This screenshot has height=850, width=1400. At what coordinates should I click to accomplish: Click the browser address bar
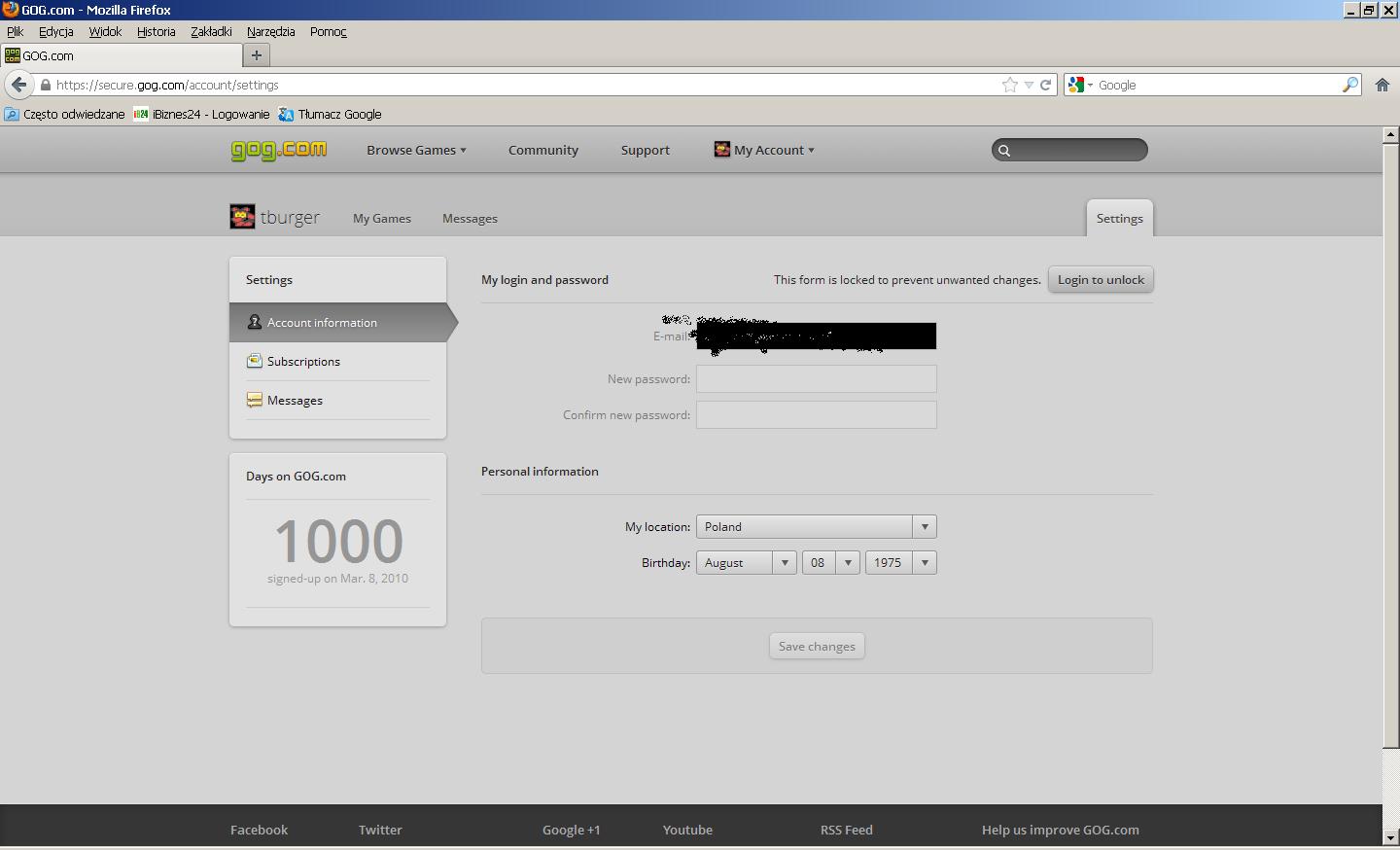tap(525, 85)
